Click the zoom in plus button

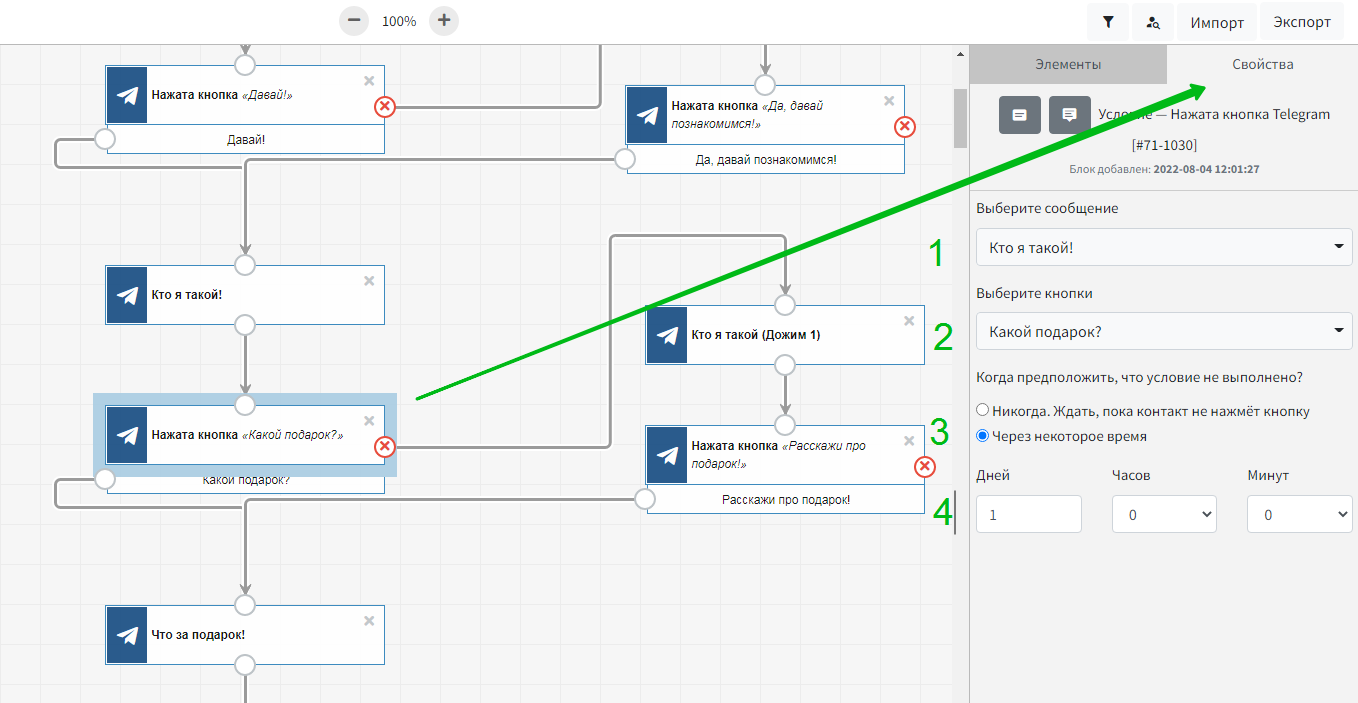click(444, 21)
